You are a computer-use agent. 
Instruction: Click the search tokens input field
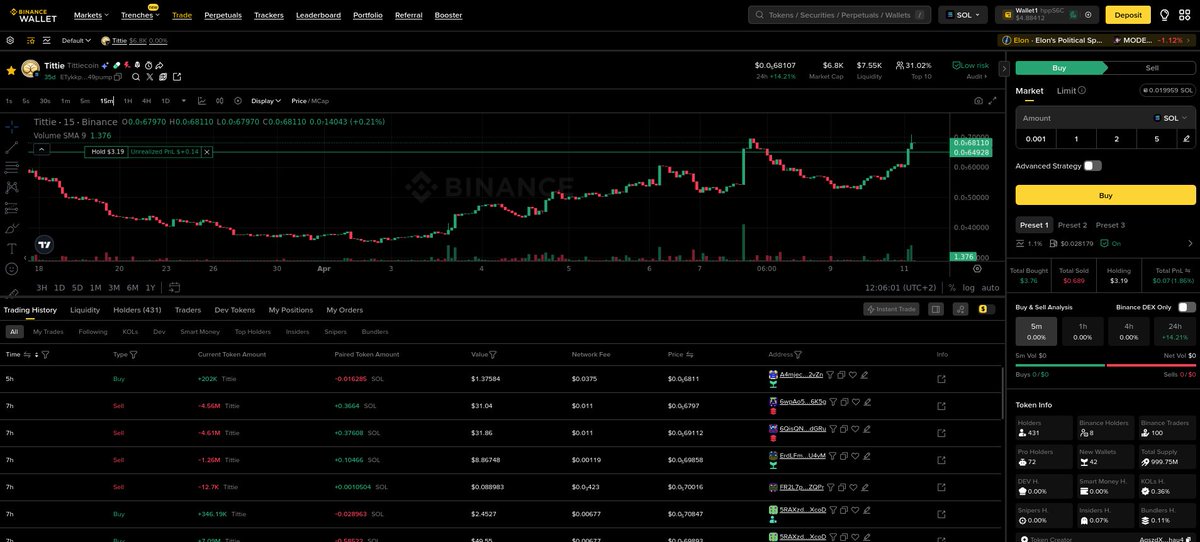click(840, 15)
